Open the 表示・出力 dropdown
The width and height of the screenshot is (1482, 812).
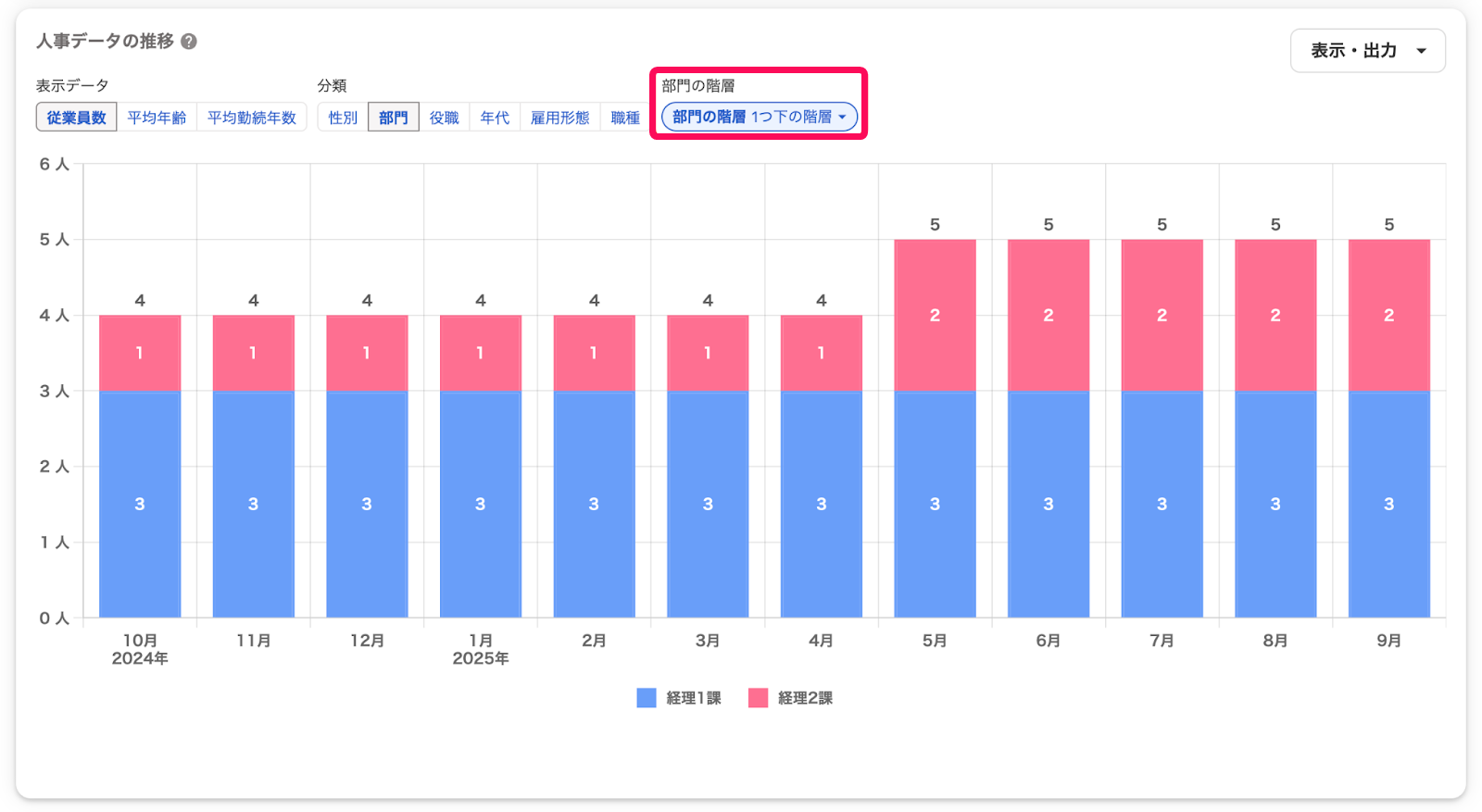click(x=1367, y=51)
